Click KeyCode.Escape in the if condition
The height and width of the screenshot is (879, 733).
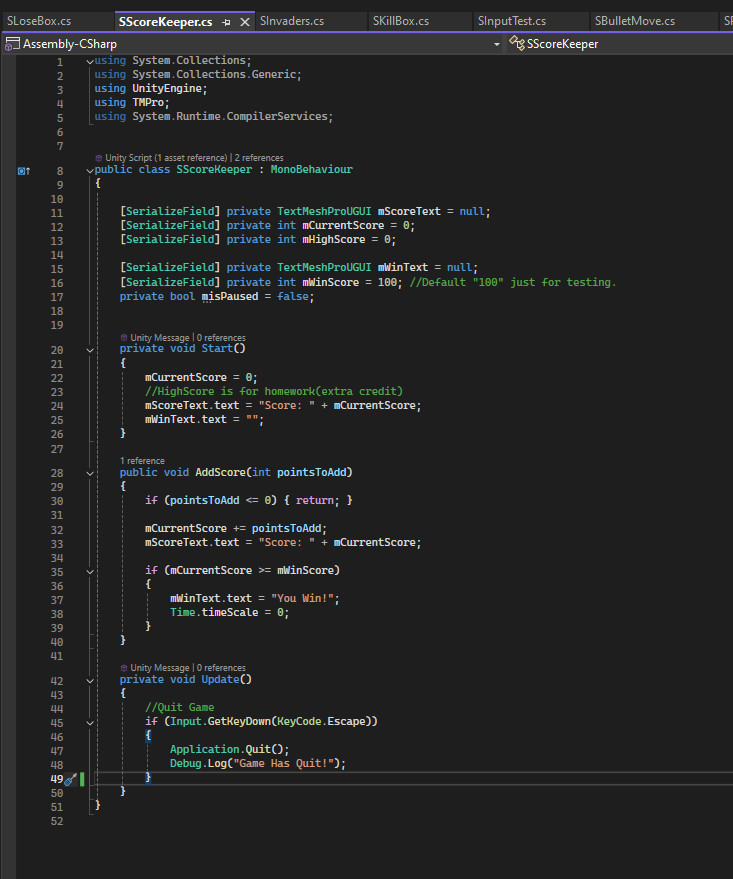pyautogui.click(x=321, y=721)
